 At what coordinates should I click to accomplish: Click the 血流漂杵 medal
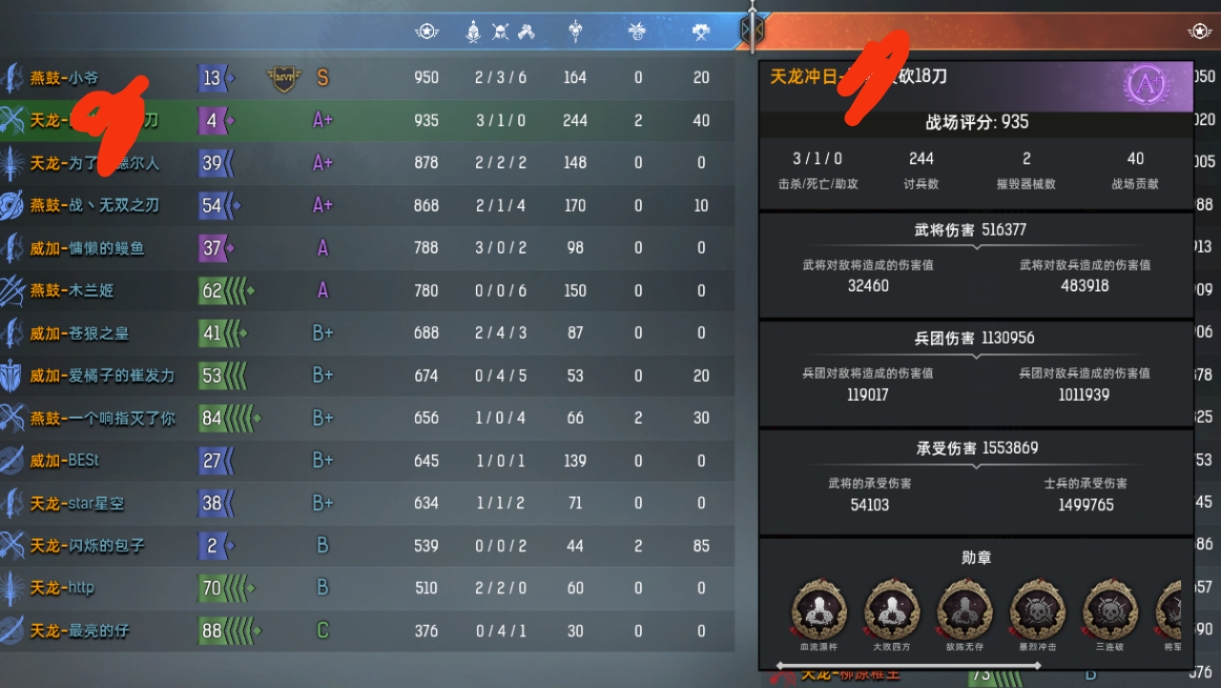click(x=819, y=609)
